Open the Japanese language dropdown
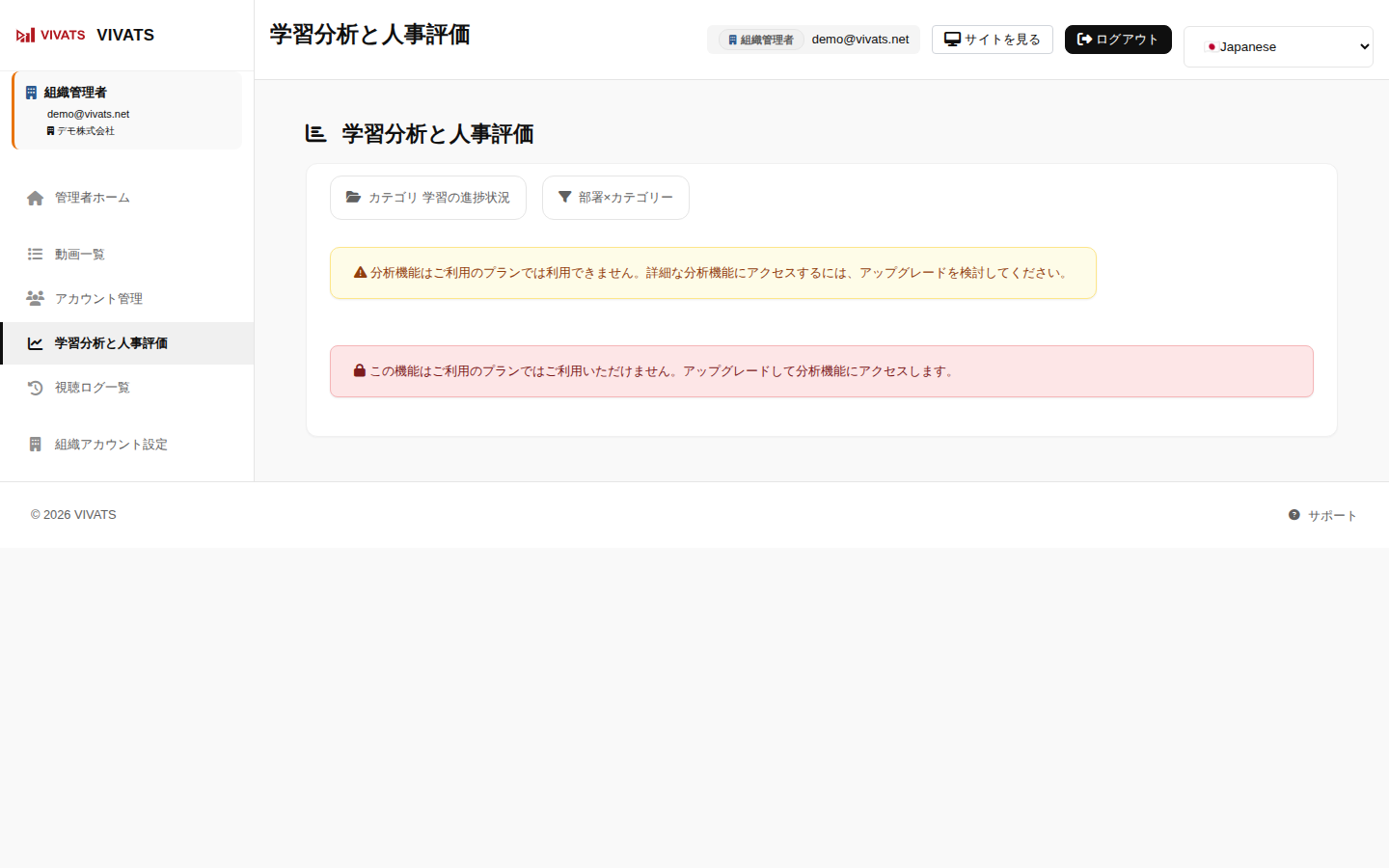The image size is (1389, 868). 1278,46
